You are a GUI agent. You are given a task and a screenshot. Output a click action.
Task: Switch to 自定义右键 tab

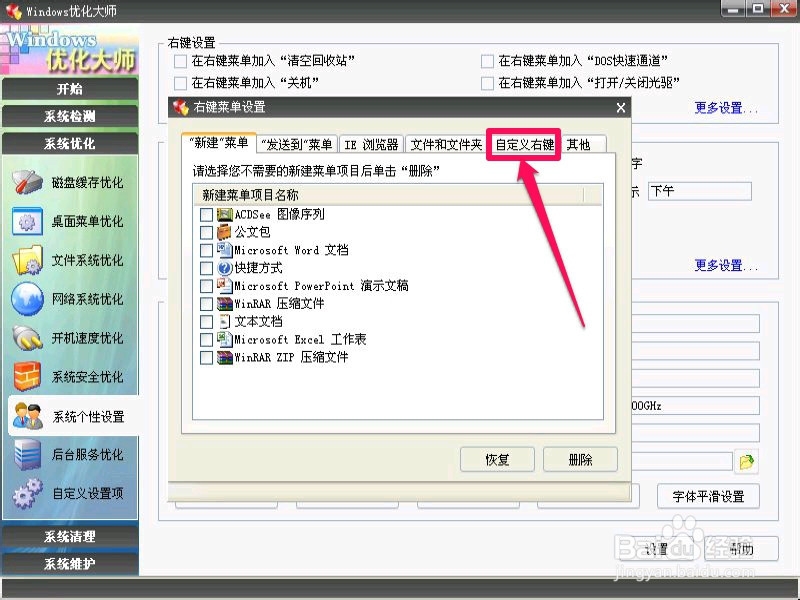524,144
